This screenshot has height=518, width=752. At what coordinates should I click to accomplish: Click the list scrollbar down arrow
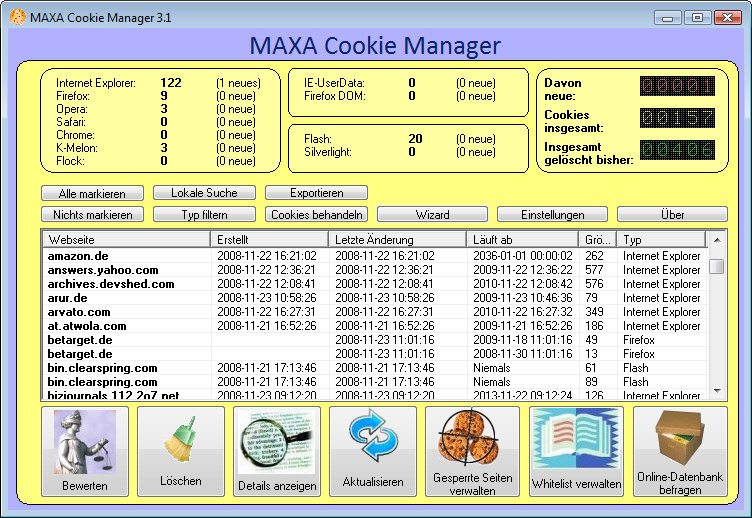coord(717,391)
